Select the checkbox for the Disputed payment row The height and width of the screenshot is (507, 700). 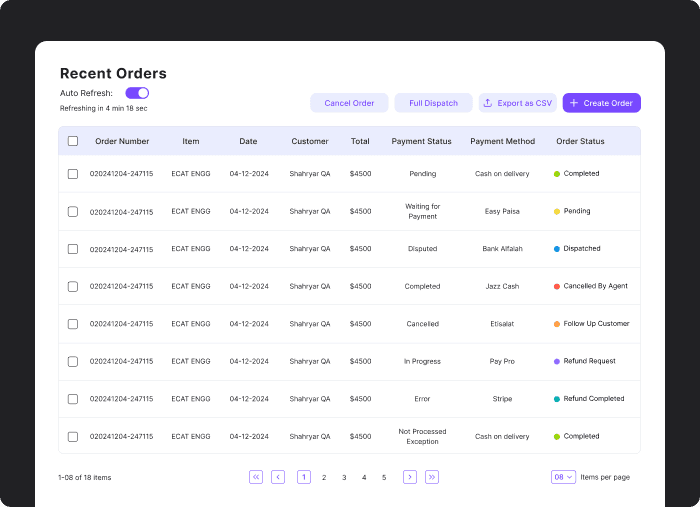pyautogui.click(x=73, y=249)
